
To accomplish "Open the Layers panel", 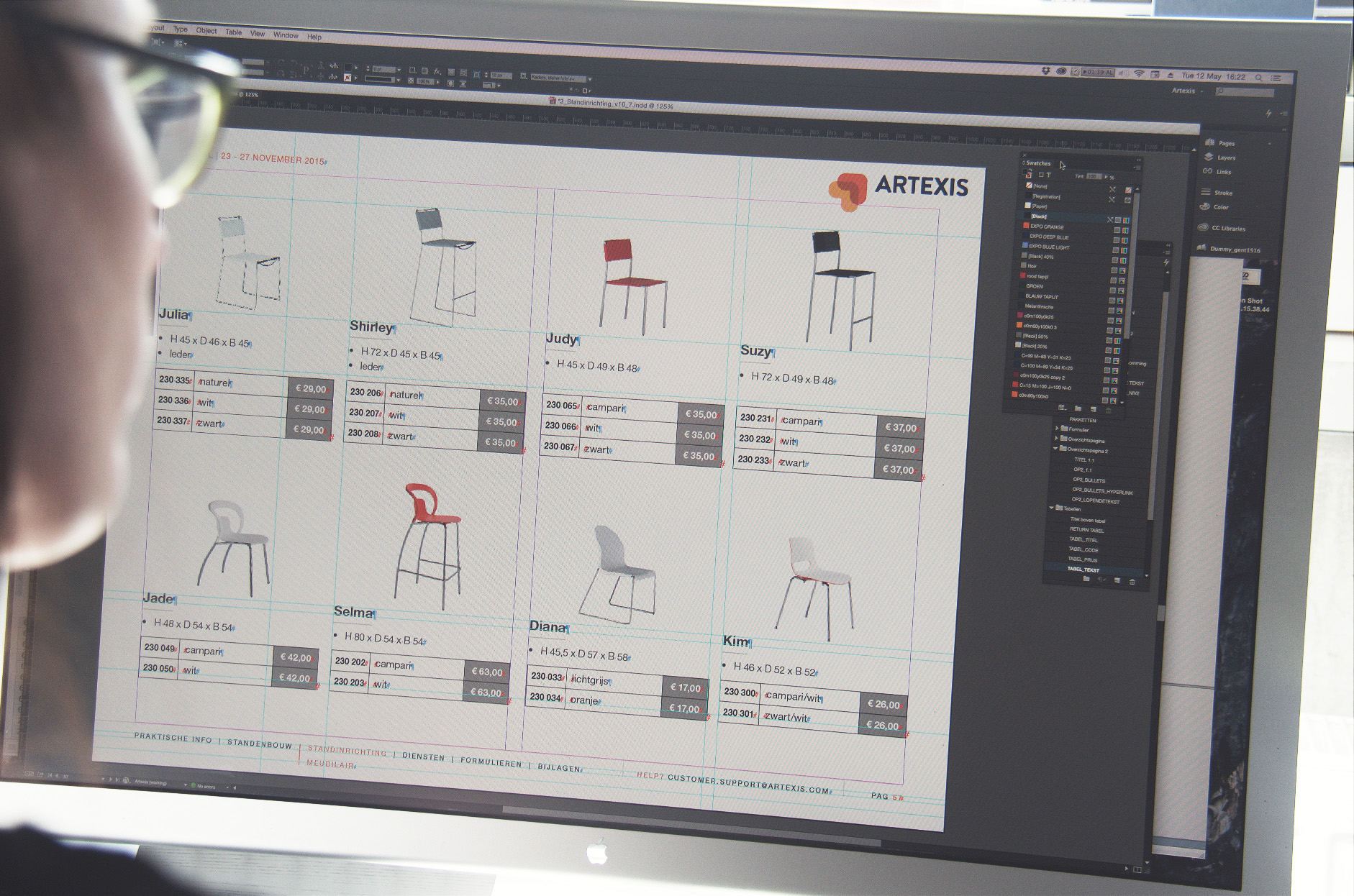I will (1220, 157).
